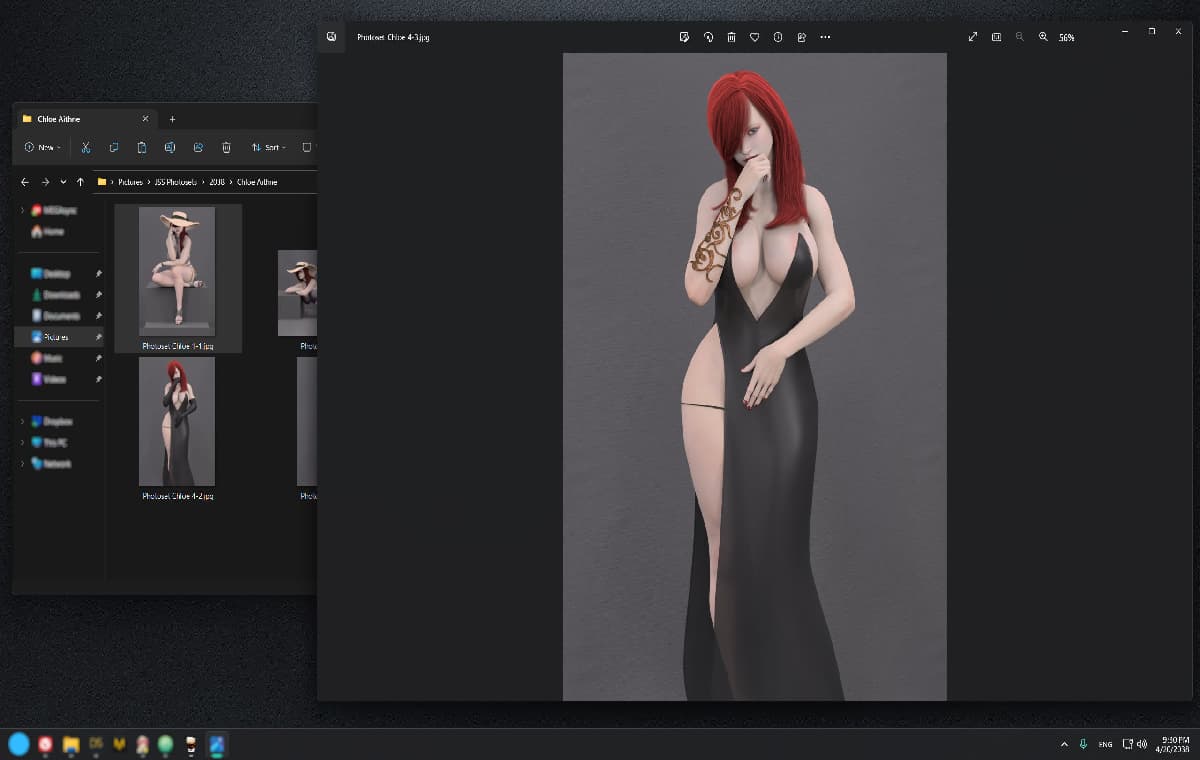
Task: Unpin Music using its pin icon
Action: click(98, 358)
